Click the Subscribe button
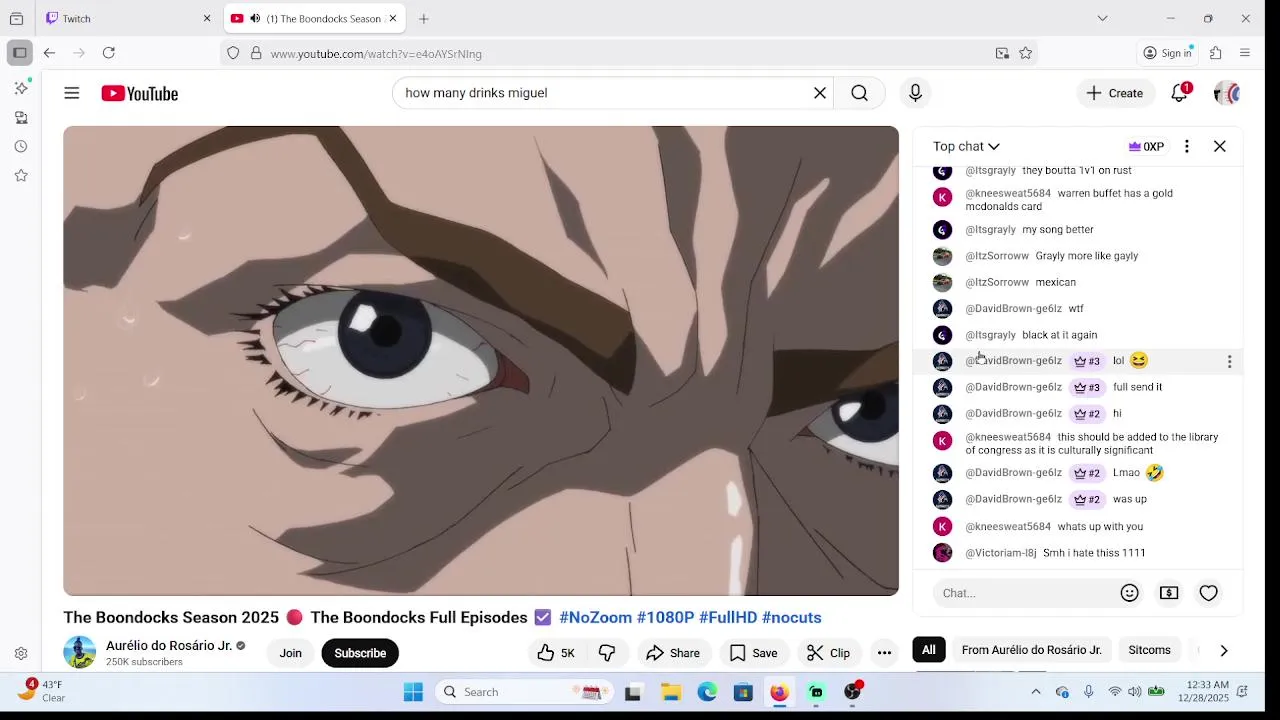Viewport: 1280px width, 720px height. [x=360, y=653]
